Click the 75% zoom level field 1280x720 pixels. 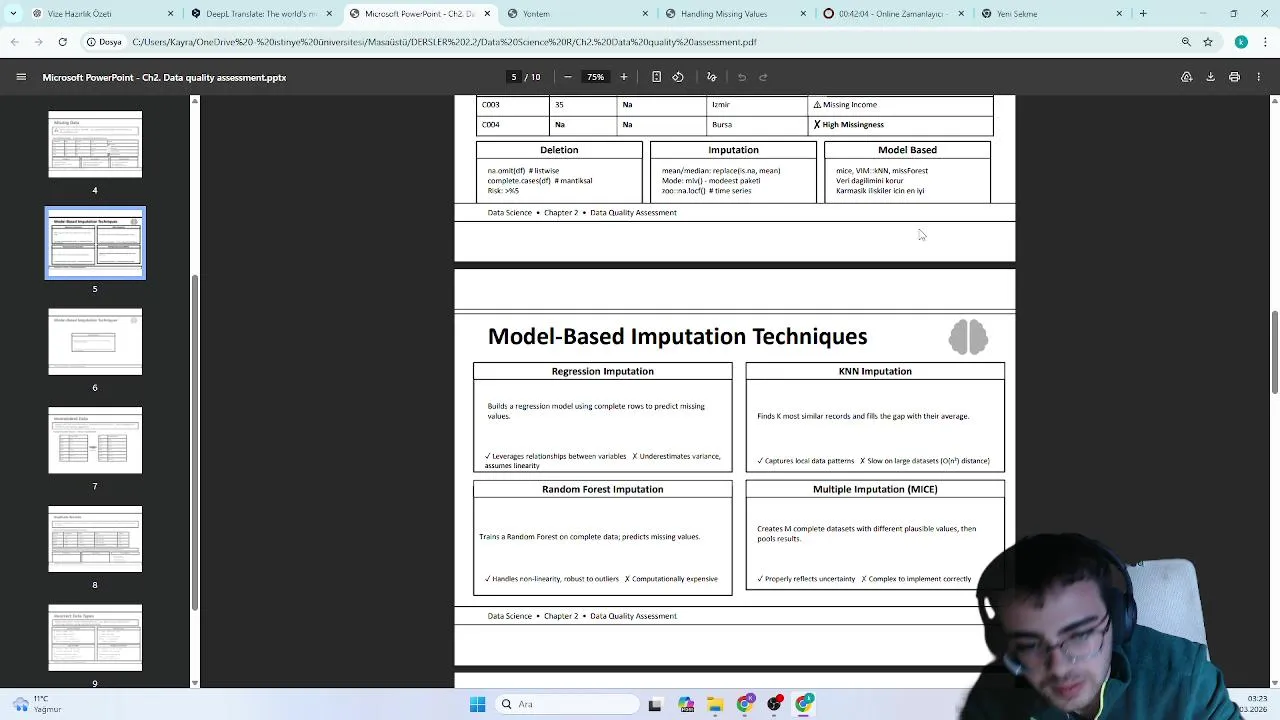595,77
